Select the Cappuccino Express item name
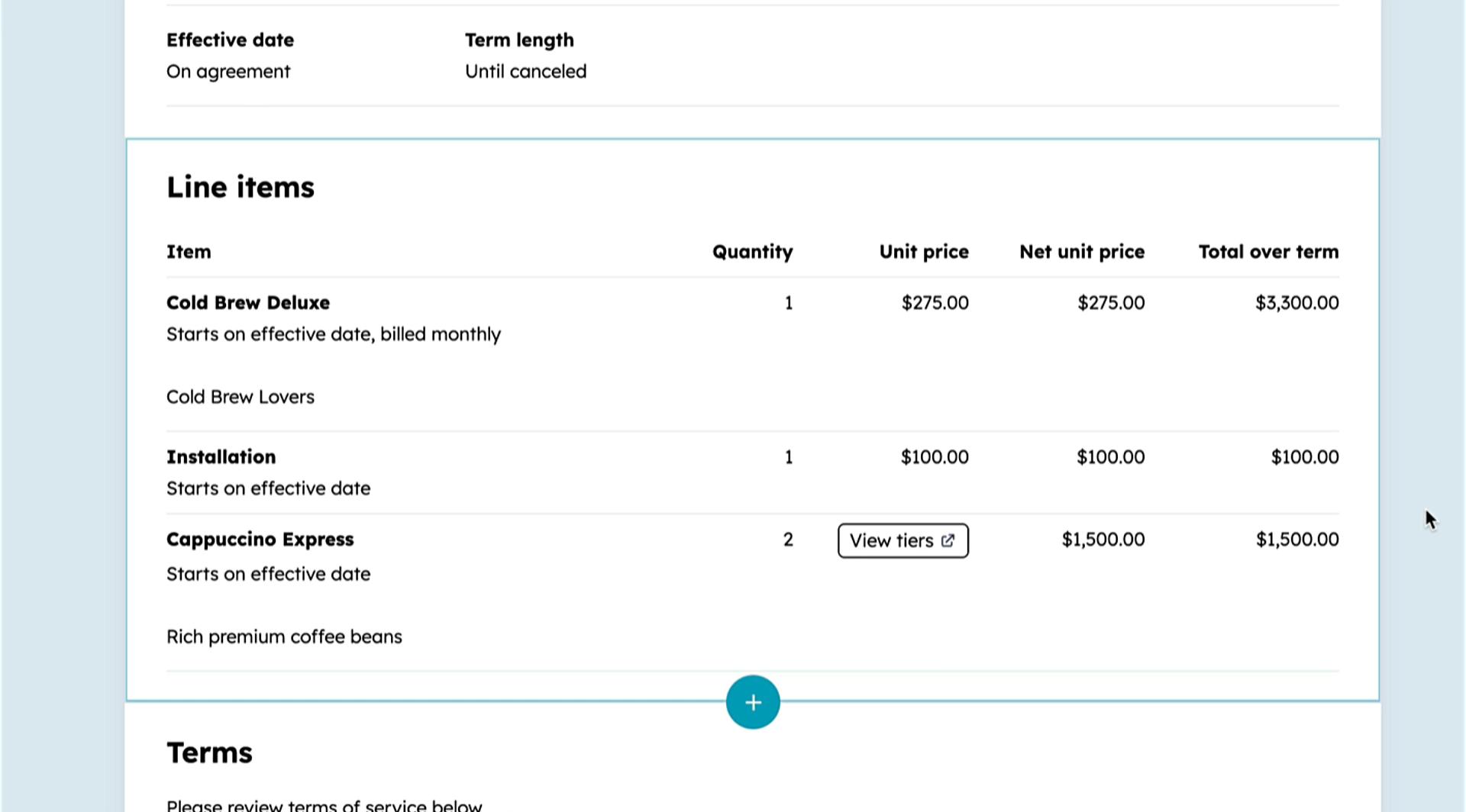 260,540
